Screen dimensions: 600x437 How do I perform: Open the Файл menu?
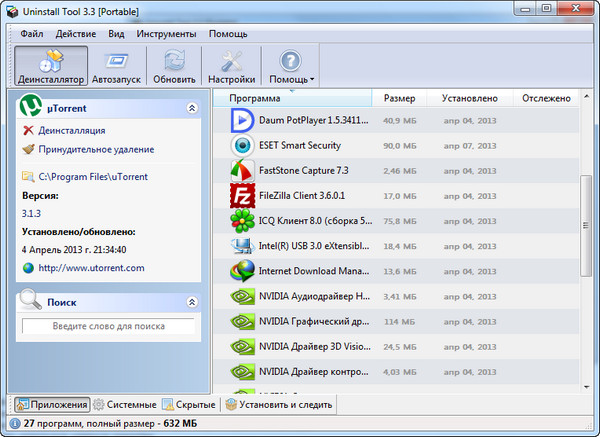tap(31, 34)
